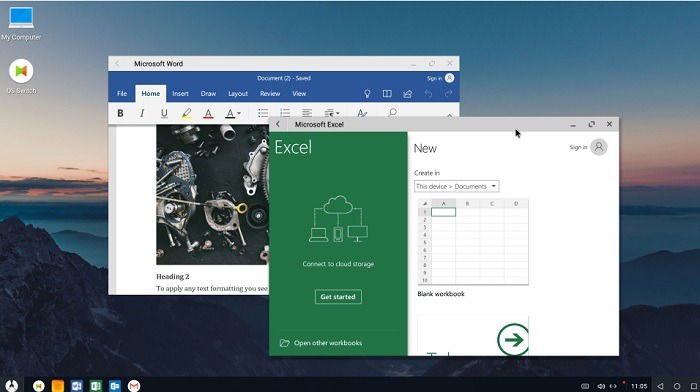Viewport: 700px width, 392px height.
Task: Click the machine parts image in Word document
Action: (212, 195)
